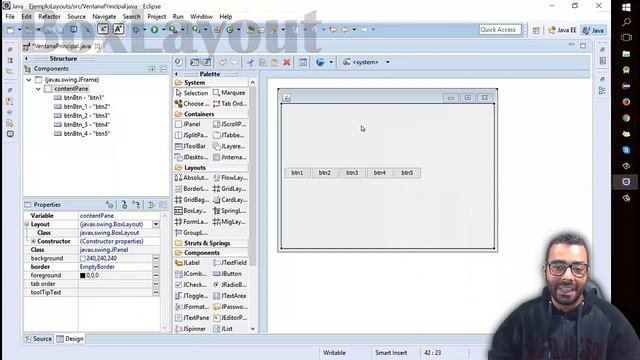This screenshot has height=360, width=640.
Task: Choose the FormLayout entry in Palette
Action: (x=191, y=222)
